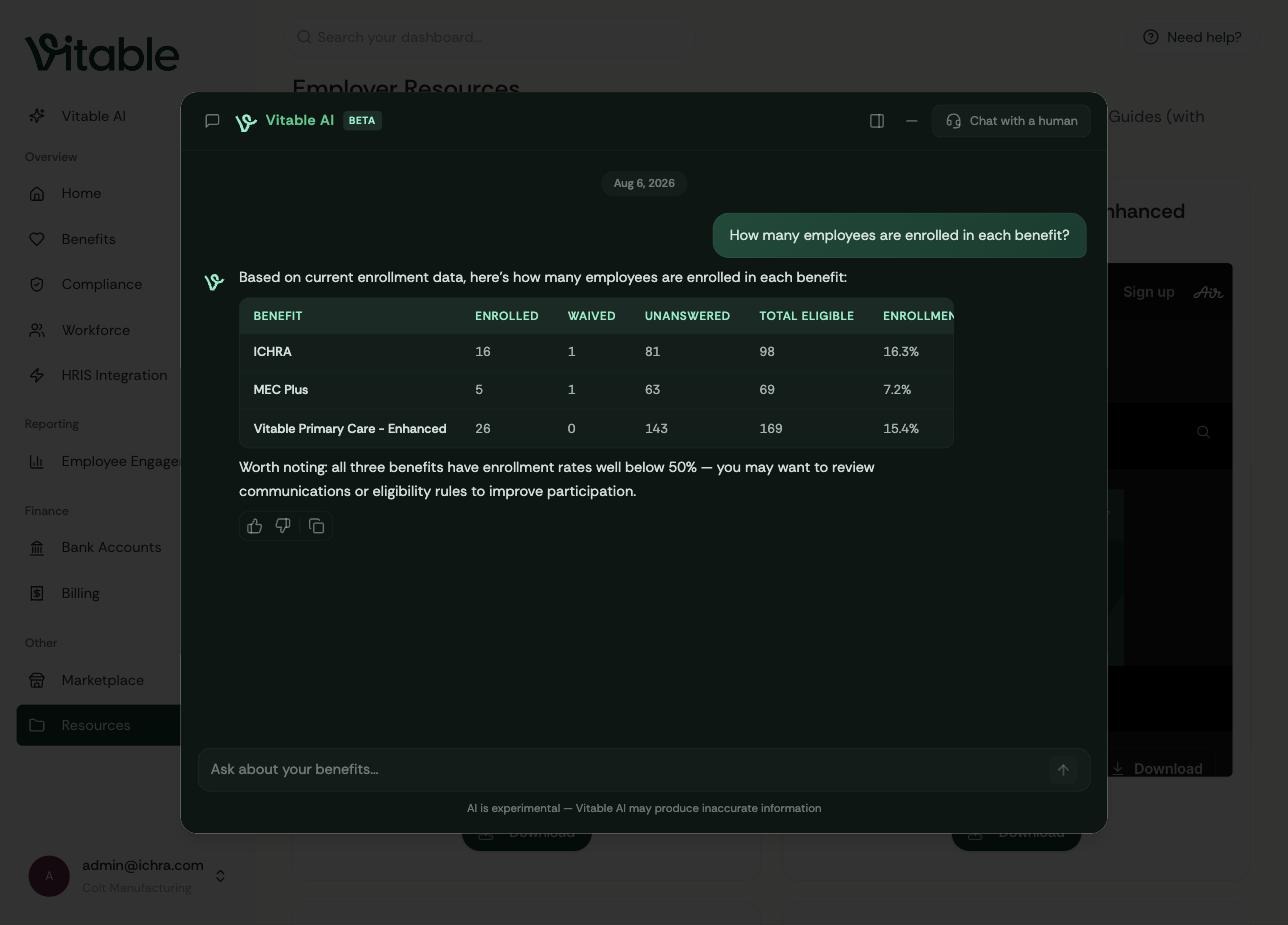Click the BENEFIT column header
1288x925 pixels.
click(278, 316)
